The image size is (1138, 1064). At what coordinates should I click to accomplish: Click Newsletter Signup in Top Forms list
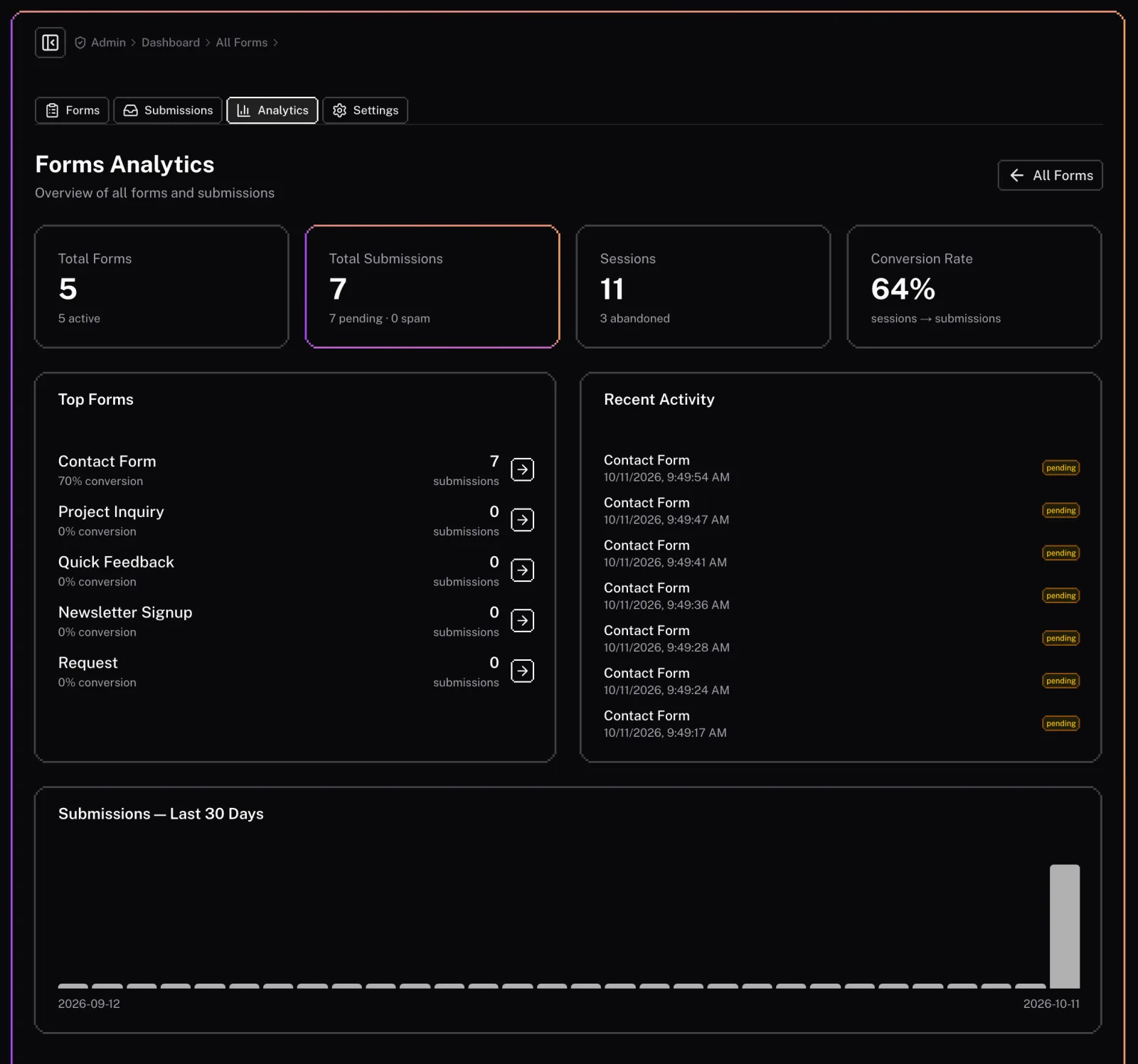coord(125,613)
